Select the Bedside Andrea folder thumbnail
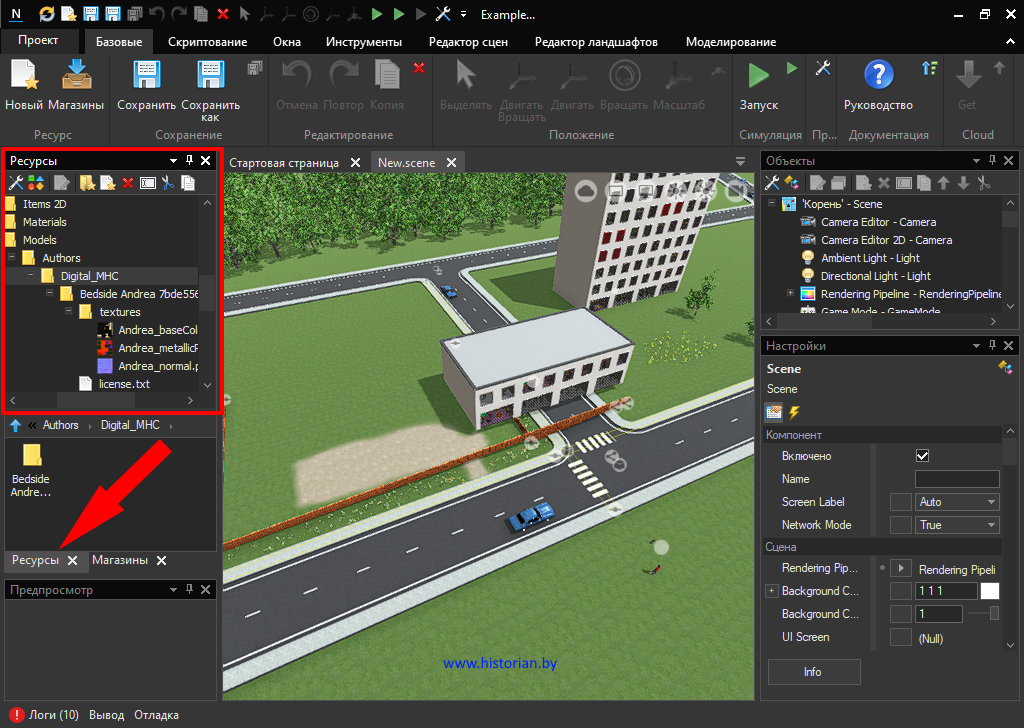 coord(32,456)
